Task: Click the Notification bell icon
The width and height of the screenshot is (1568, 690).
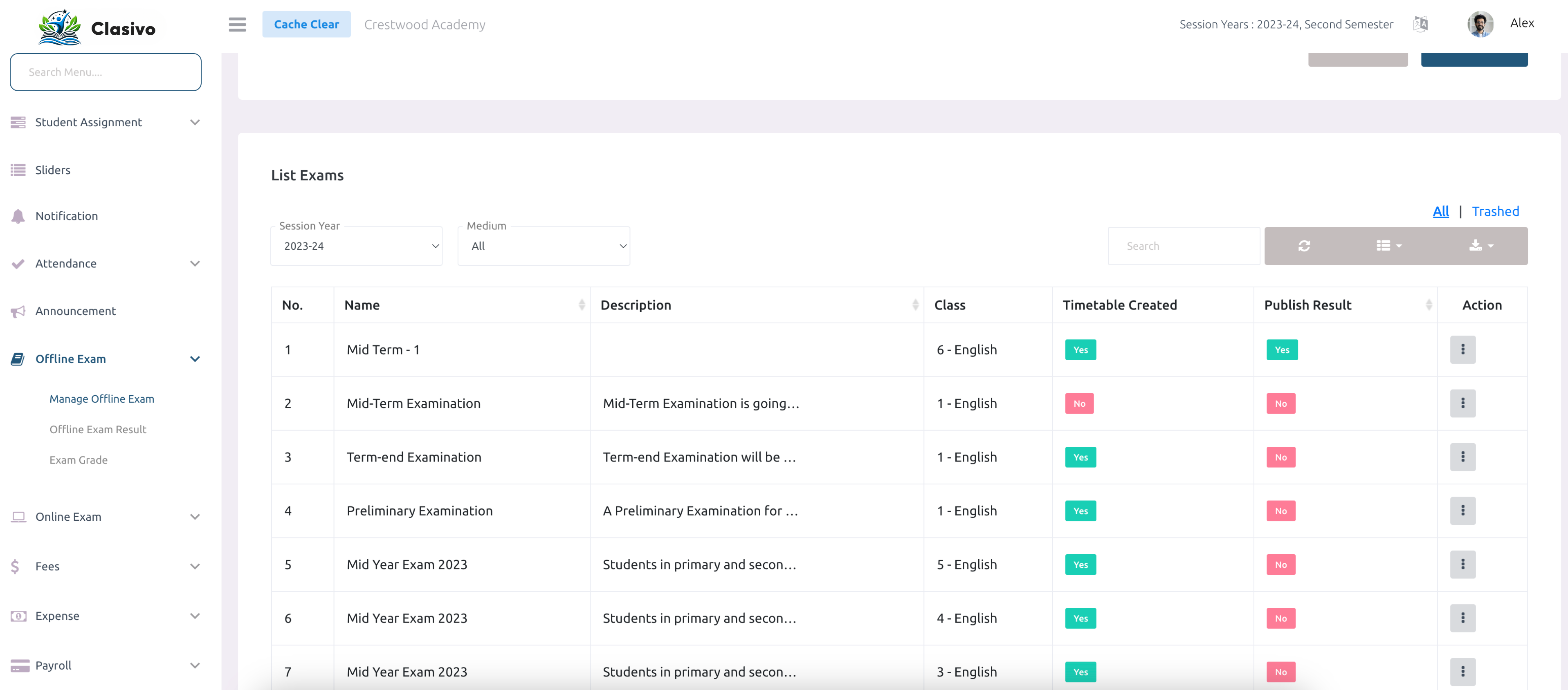Action: click(18, 216)
